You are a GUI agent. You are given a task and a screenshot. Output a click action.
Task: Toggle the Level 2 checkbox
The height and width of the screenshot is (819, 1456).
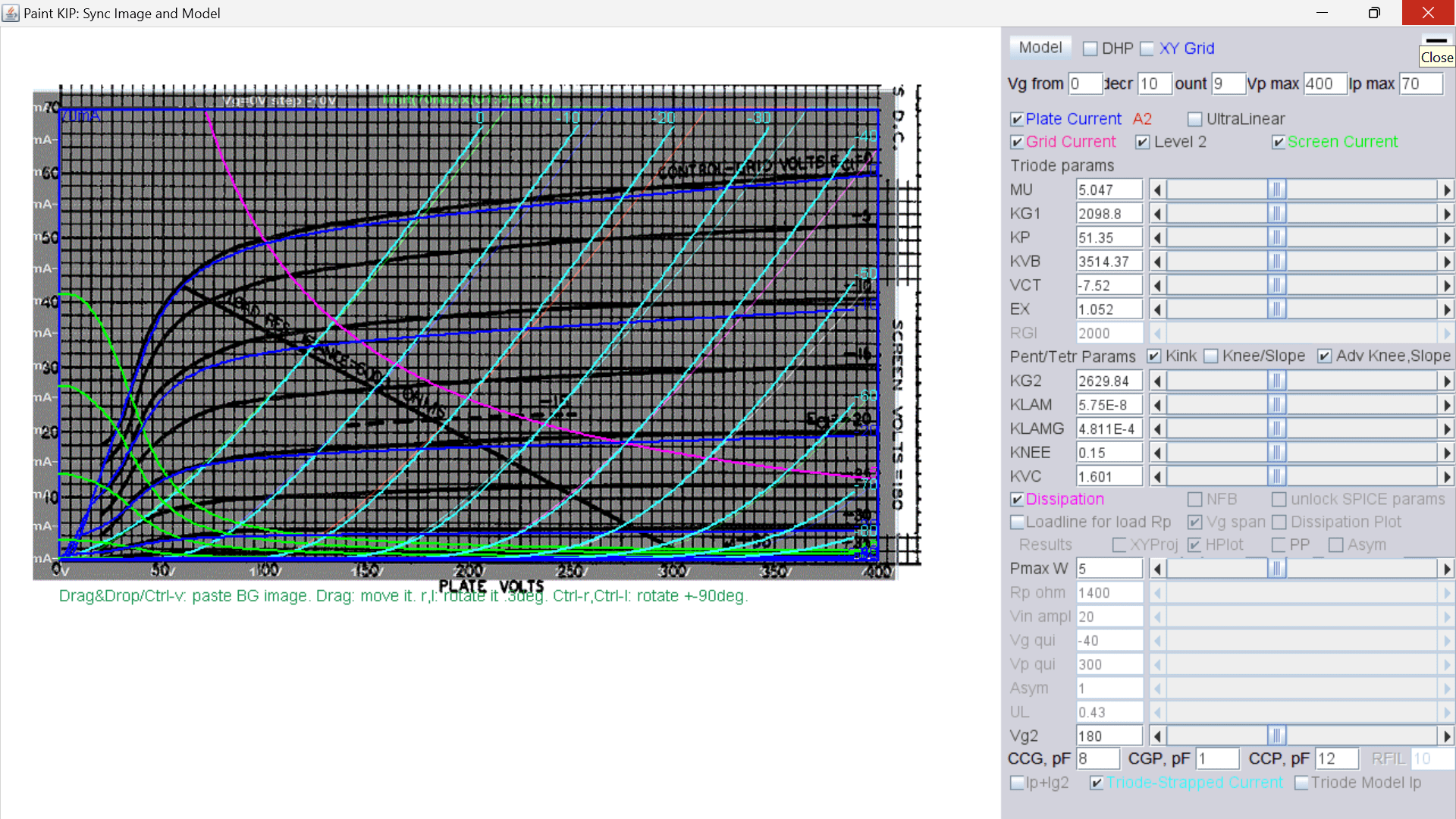(x=1143, y=142)
